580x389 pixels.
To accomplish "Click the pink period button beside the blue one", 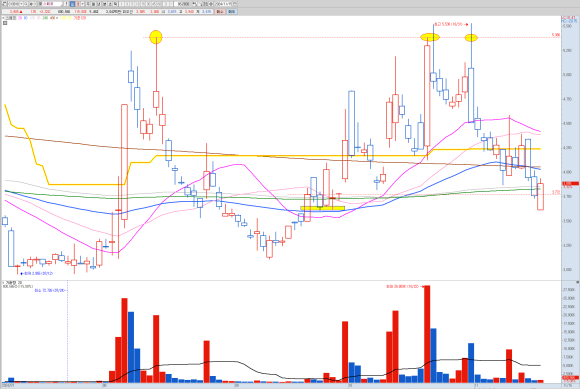I will (x=78, y=4).
